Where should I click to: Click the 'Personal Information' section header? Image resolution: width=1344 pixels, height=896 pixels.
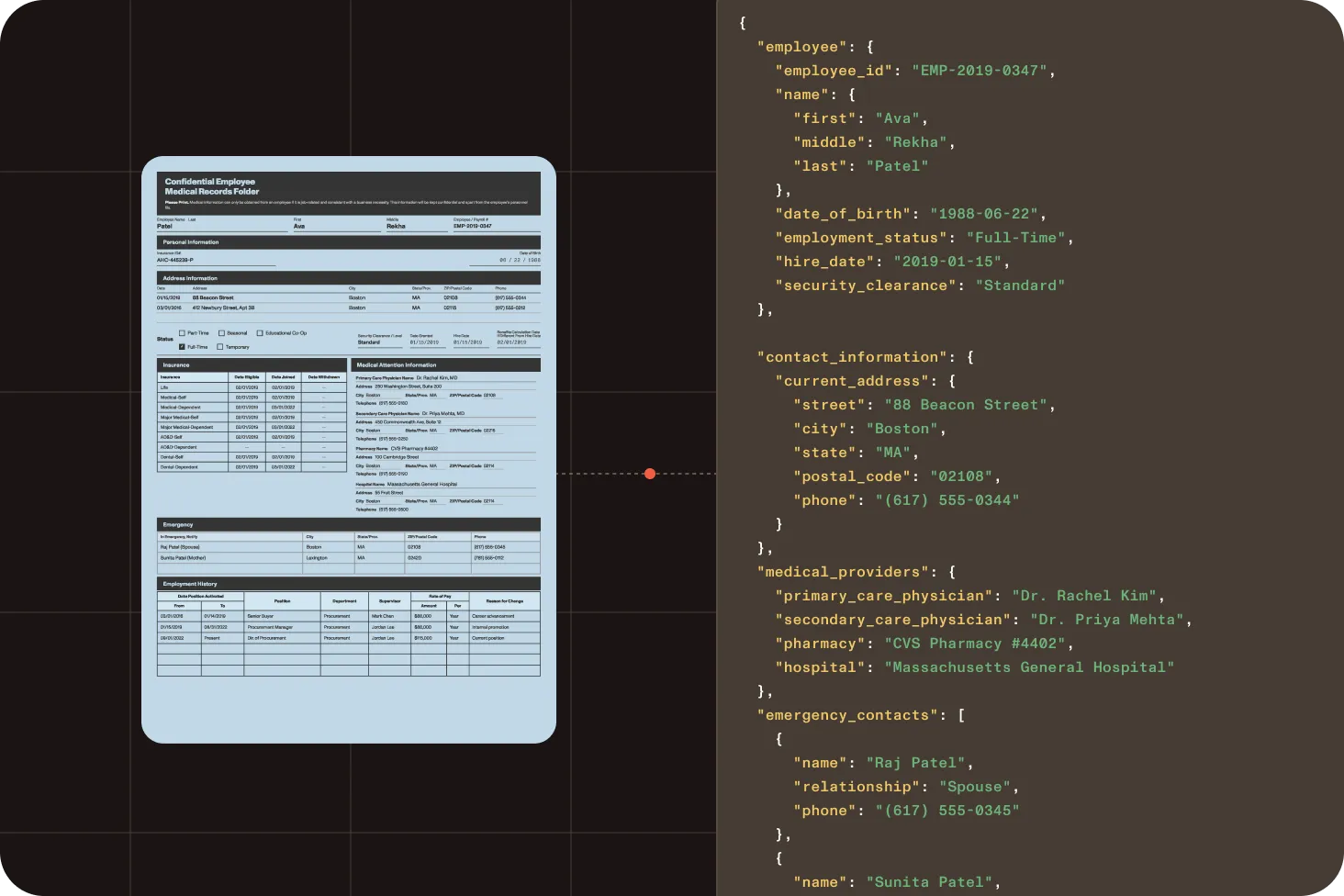click(349, 242)
